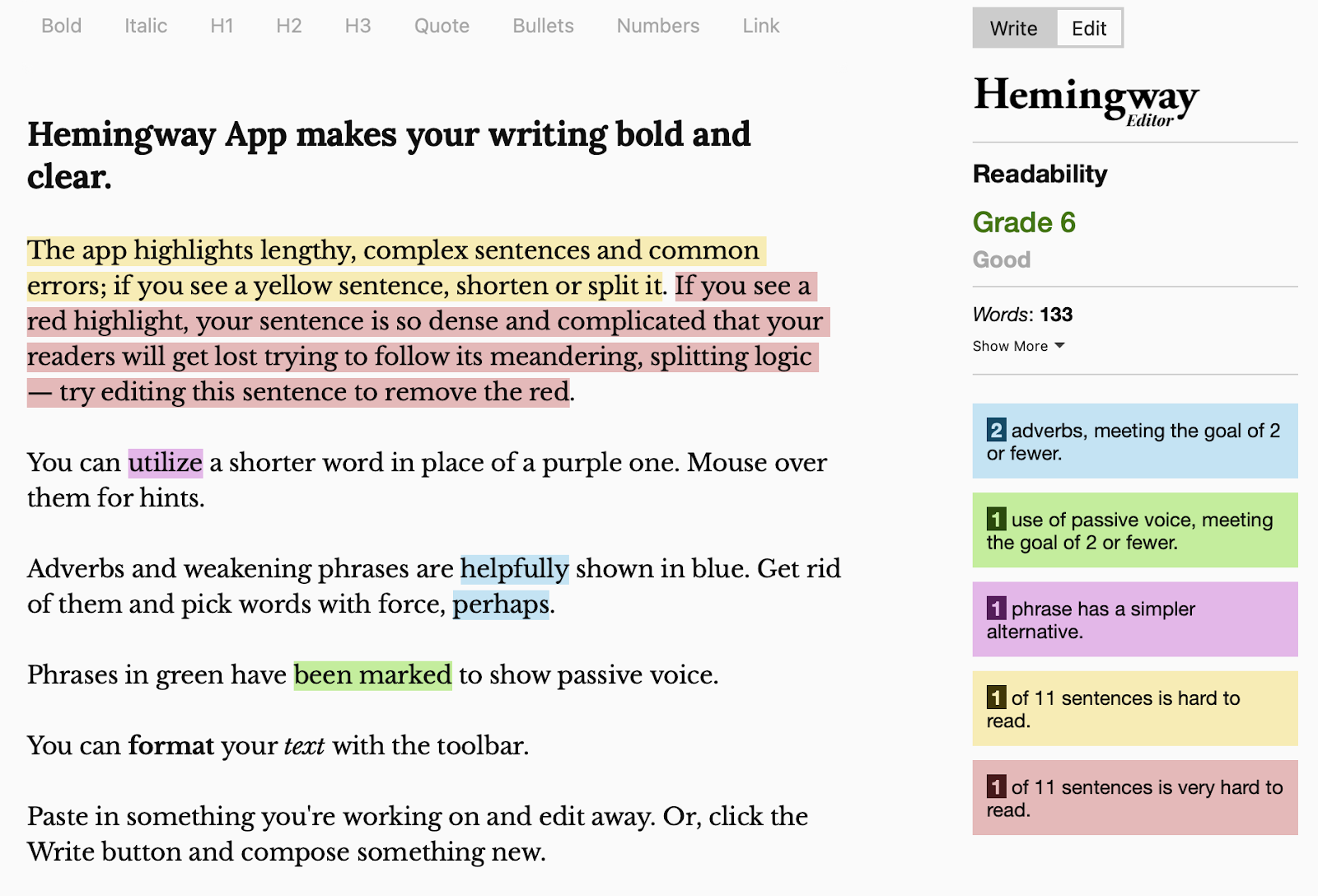1318x896 pixels.
Task: Click the blue highlighted word 'perhaps'
Action: [501, 604]
